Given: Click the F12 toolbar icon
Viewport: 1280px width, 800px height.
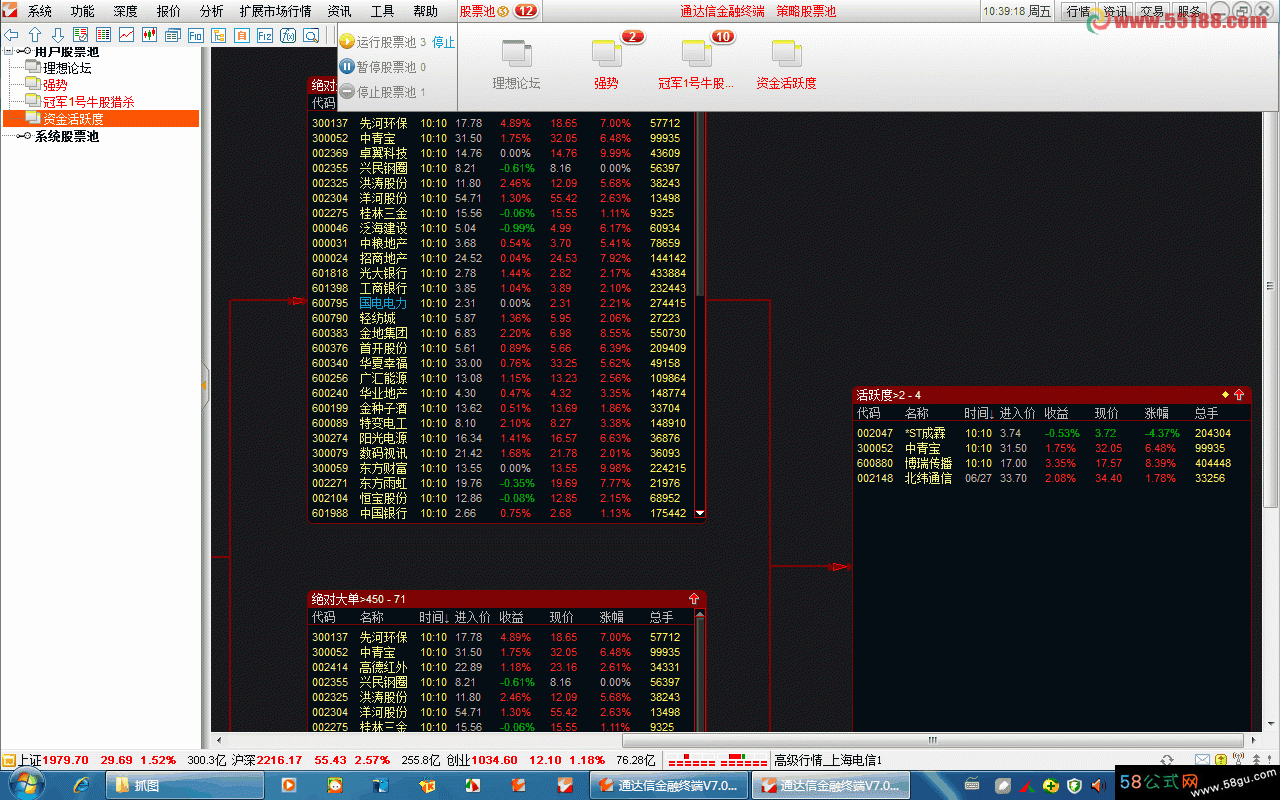Looking at the screenshot, I should (265, 35).
